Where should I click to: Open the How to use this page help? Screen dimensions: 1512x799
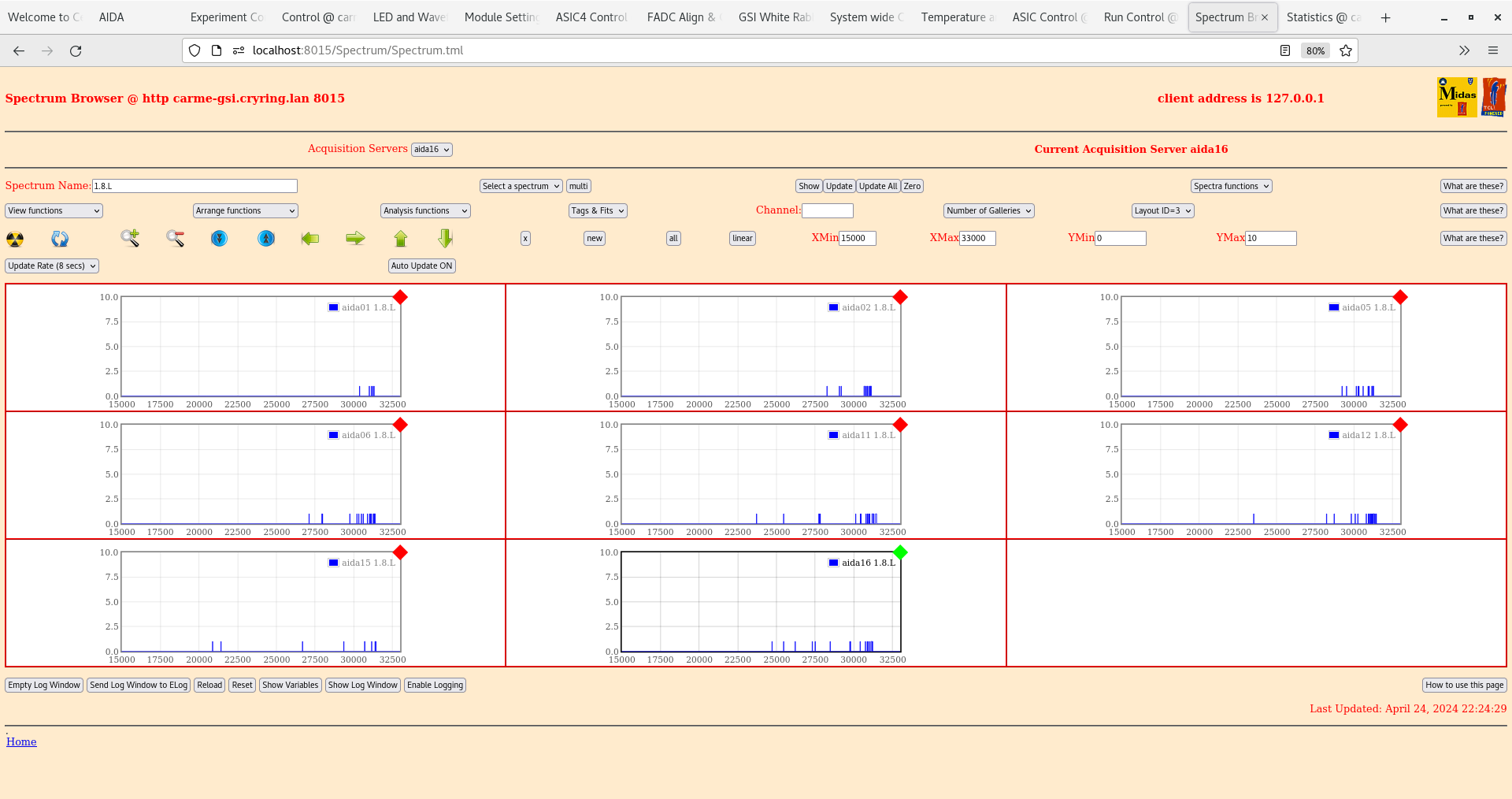(1465, 685)
